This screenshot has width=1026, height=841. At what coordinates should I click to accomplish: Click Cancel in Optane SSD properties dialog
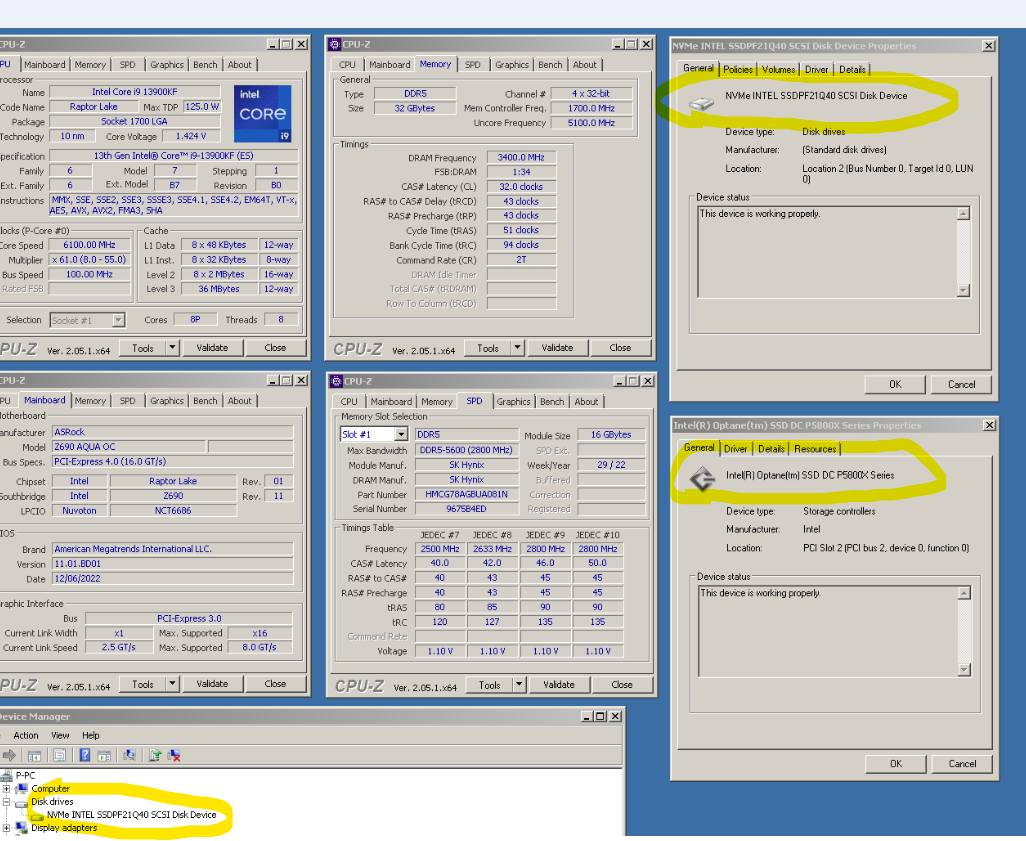[x=962, y=764]
